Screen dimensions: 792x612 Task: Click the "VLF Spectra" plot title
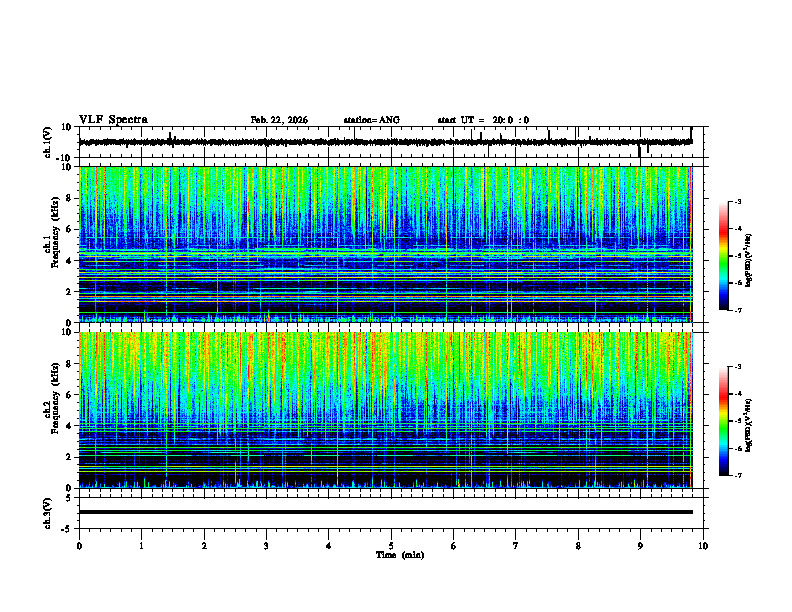click(113, 119)
